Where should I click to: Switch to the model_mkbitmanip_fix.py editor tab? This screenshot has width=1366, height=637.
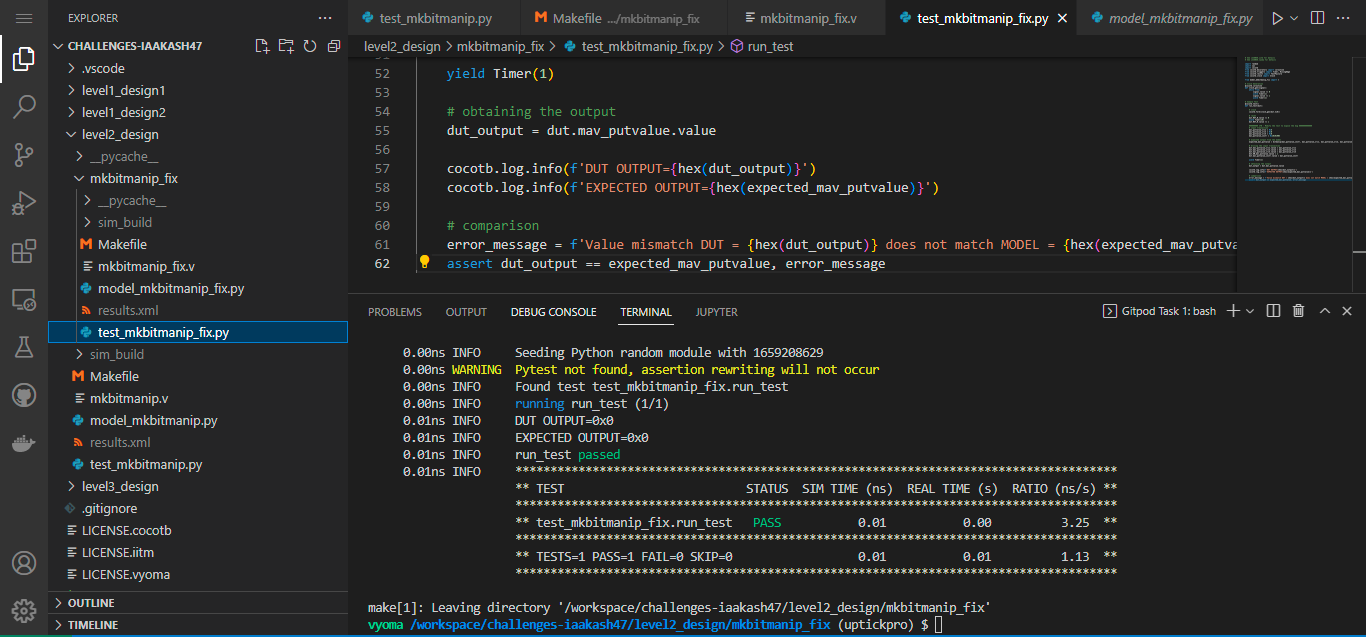(1171, 18)
